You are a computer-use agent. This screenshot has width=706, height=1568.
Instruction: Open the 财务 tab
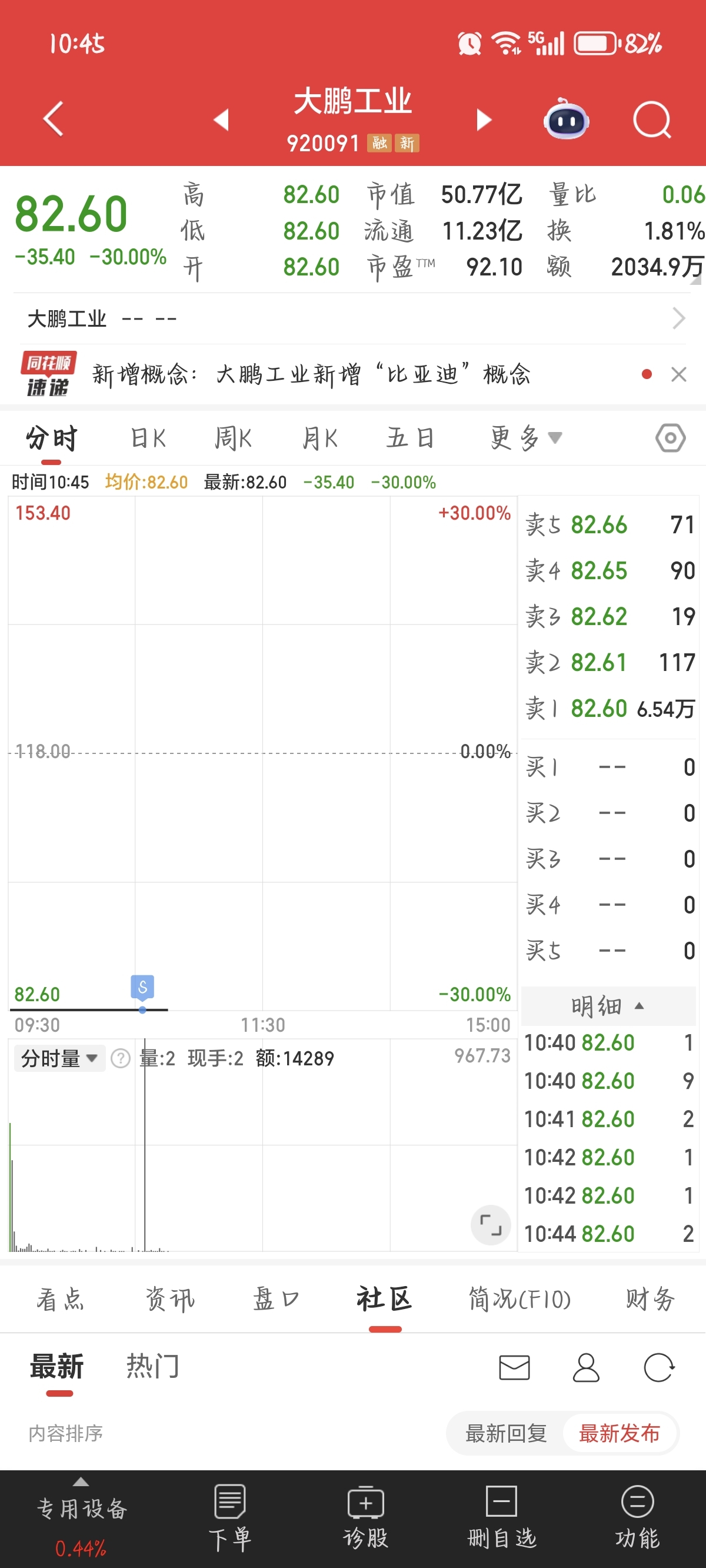650,1300
